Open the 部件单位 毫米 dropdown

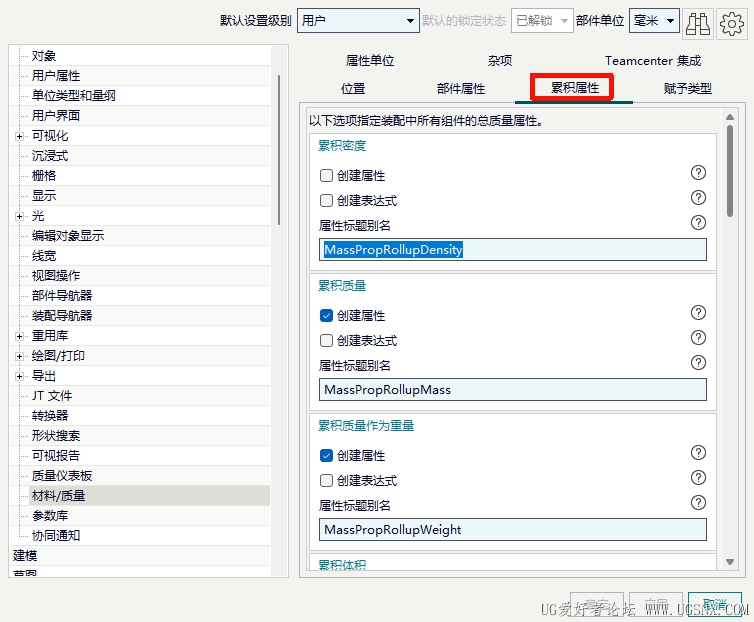point(654,21)
